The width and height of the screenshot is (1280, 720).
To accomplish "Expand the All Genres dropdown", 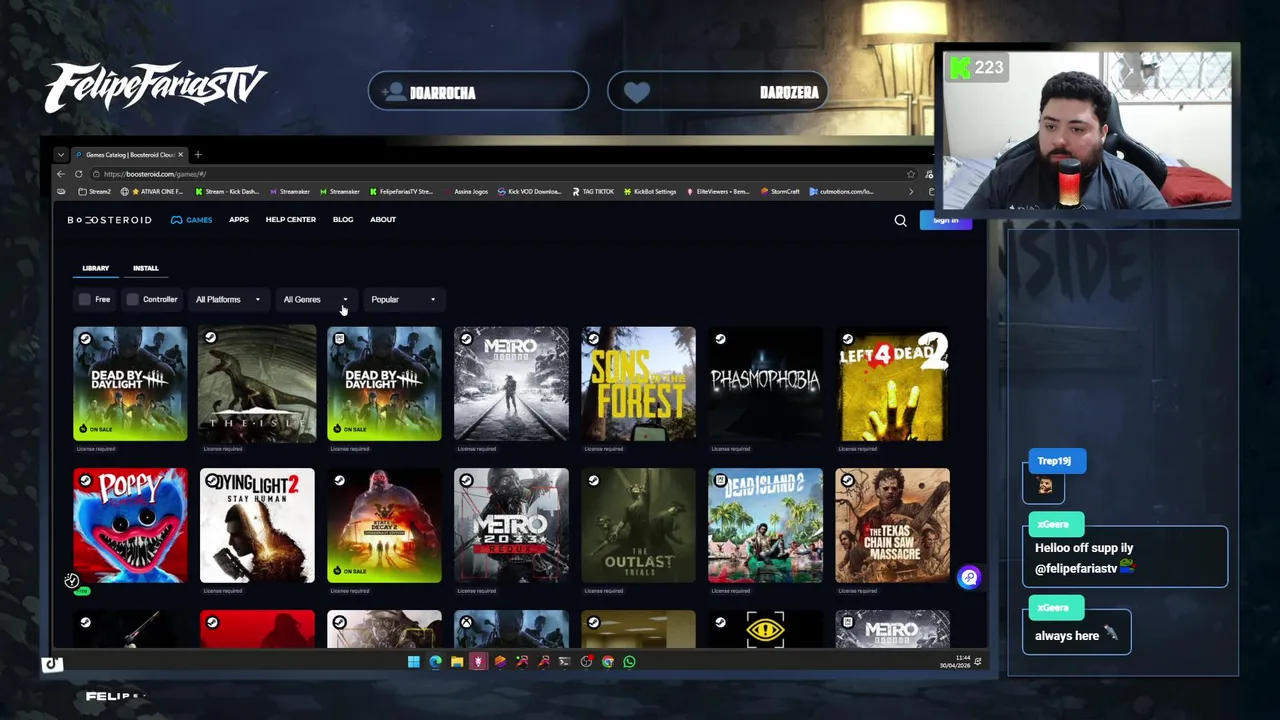I will click(x=316, y=299).
